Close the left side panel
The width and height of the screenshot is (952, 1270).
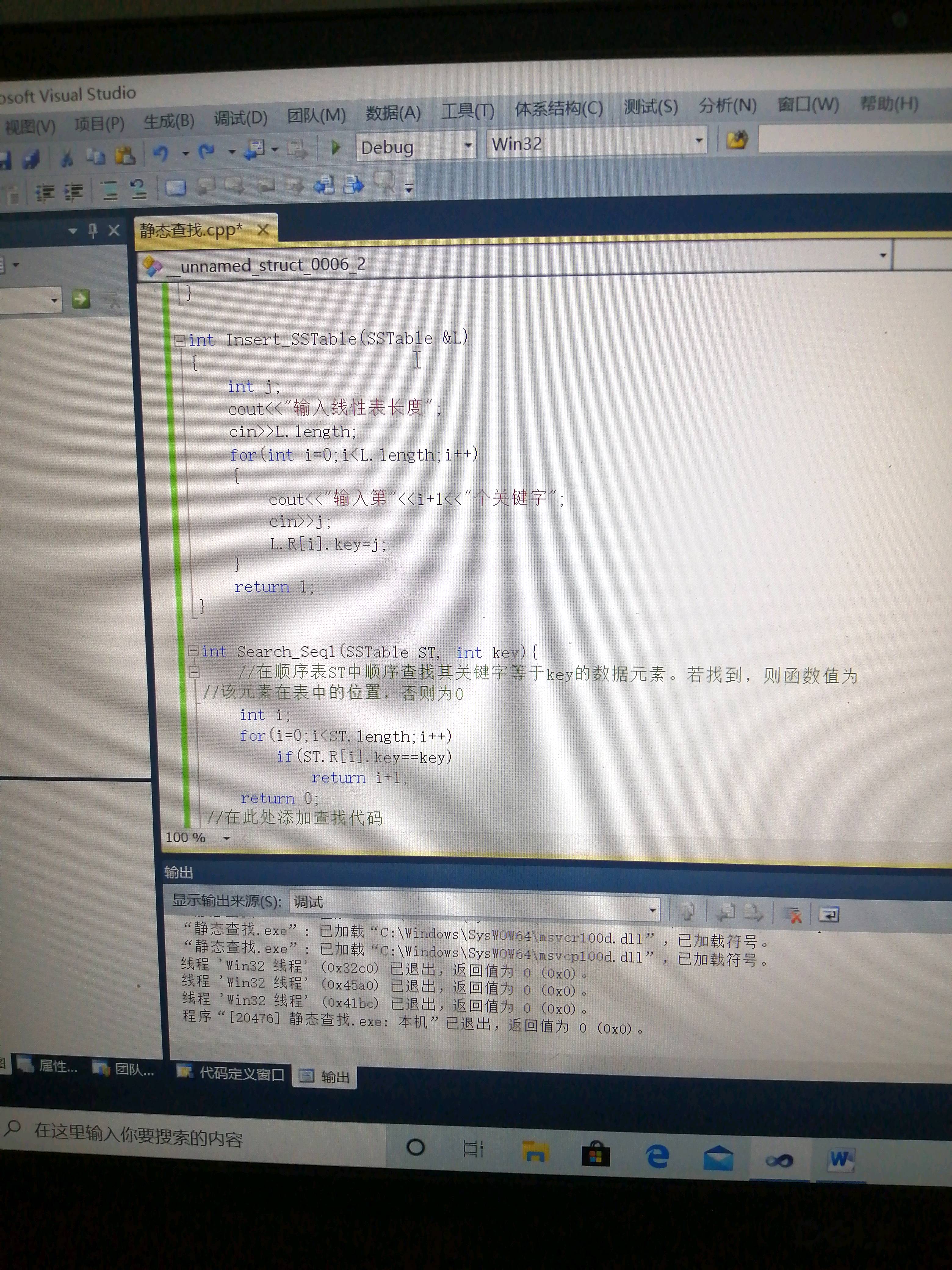click(114, 230)
